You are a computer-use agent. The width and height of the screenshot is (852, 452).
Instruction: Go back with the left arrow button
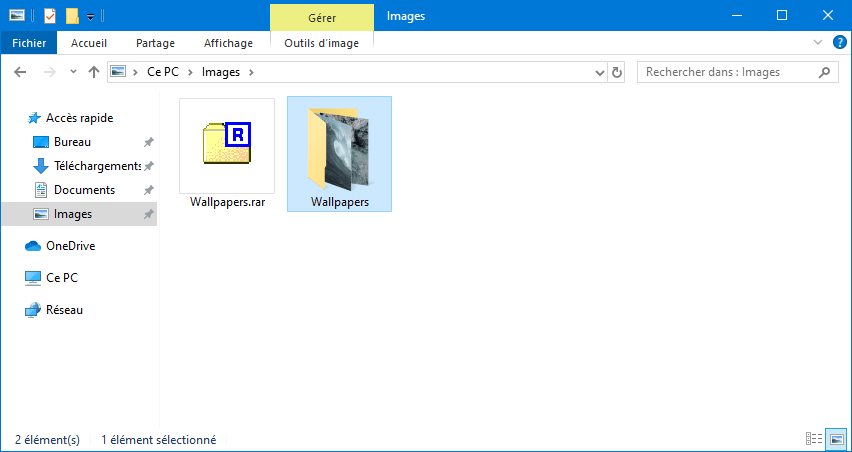click(20, 72)
